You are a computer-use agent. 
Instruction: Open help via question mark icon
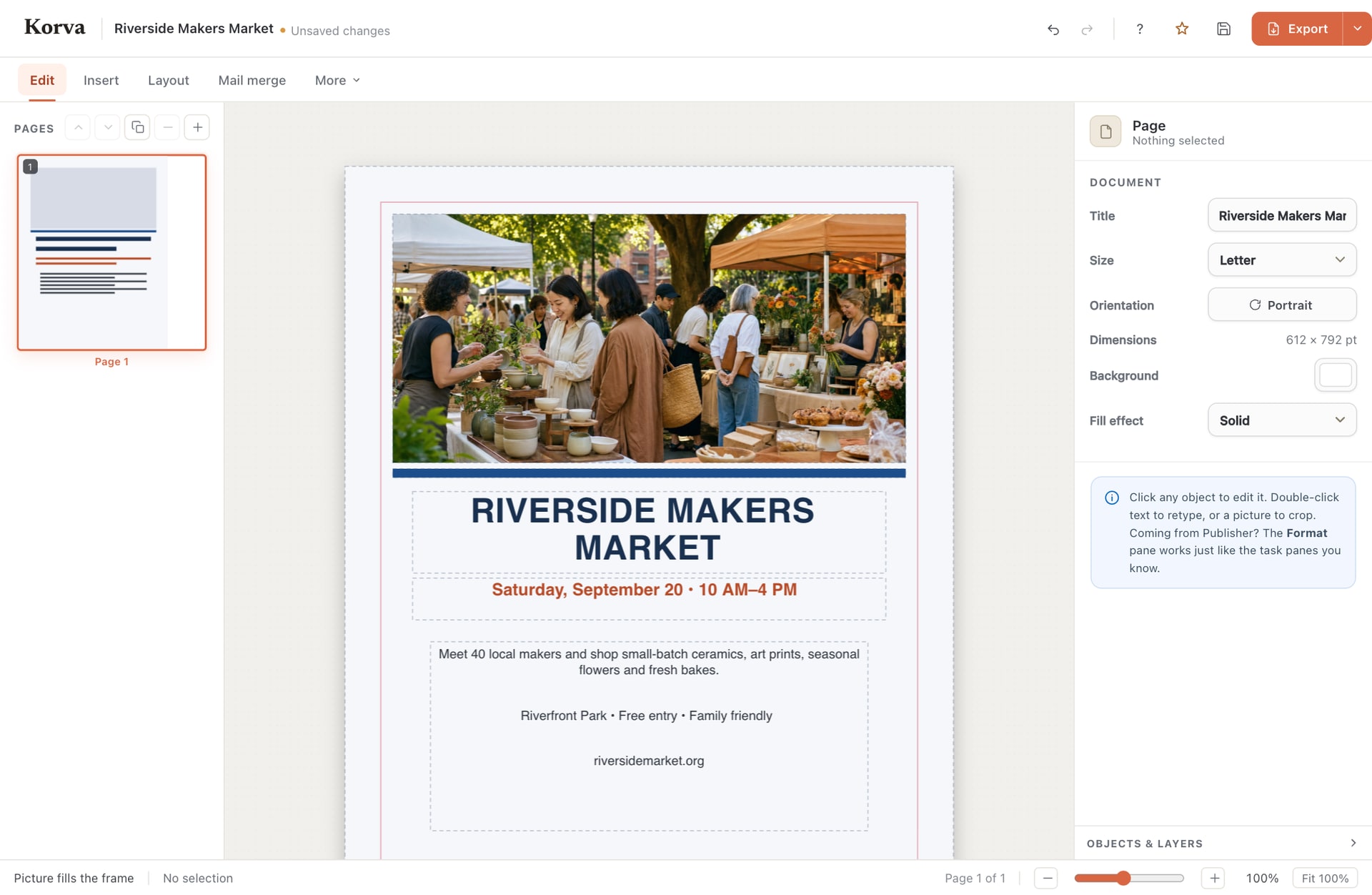[1140, 29]
